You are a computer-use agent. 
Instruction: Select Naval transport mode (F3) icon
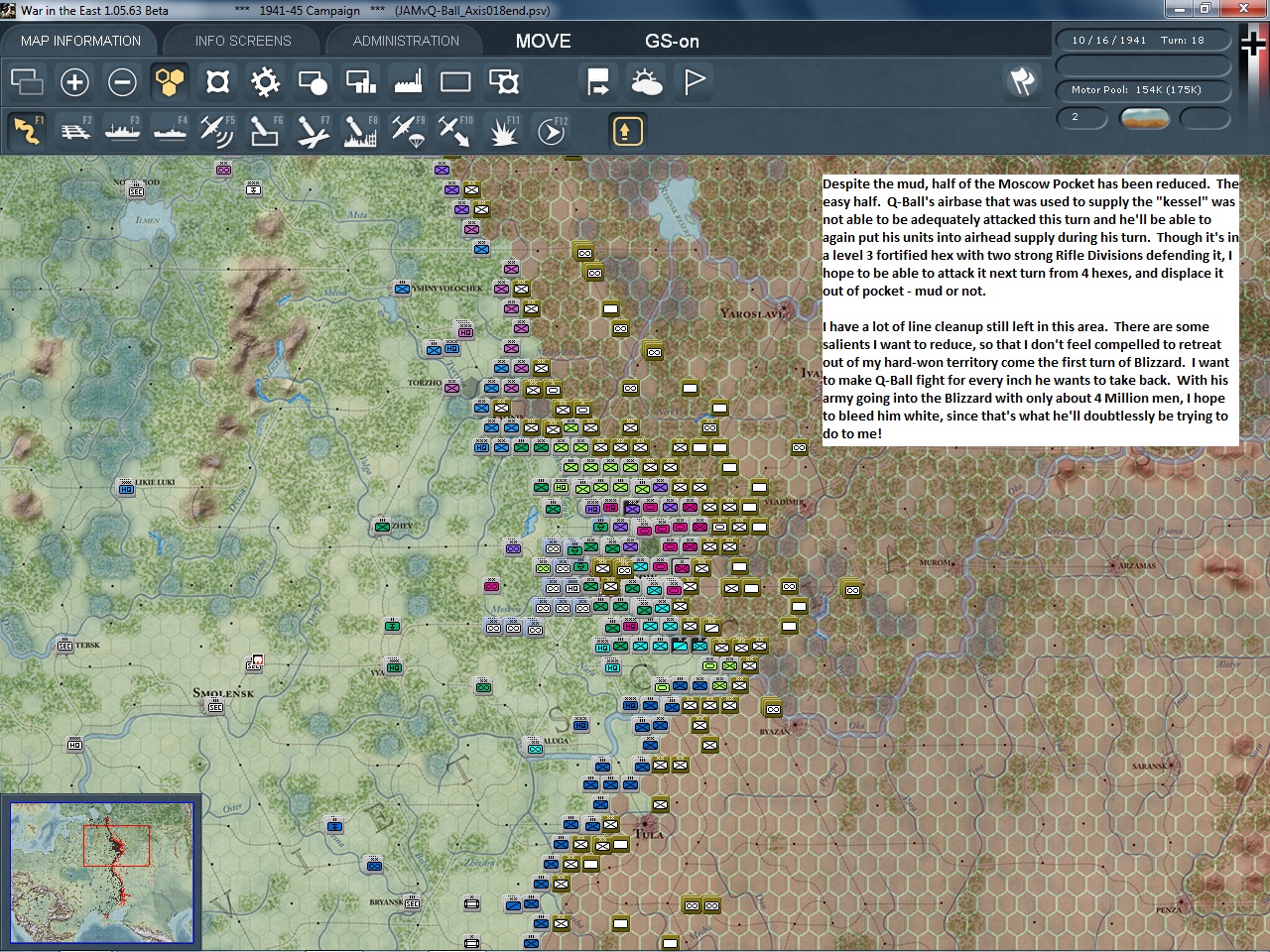[x=122, y=131]
